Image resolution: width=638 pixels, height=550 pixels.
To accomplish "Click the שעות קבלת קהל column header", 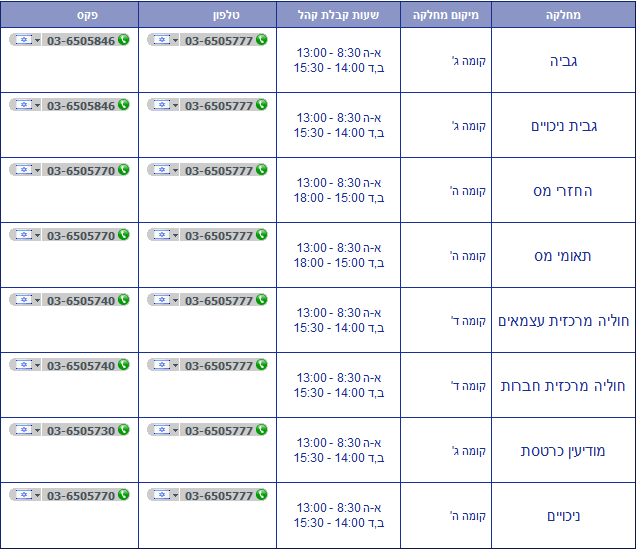I will click(337, 16).
